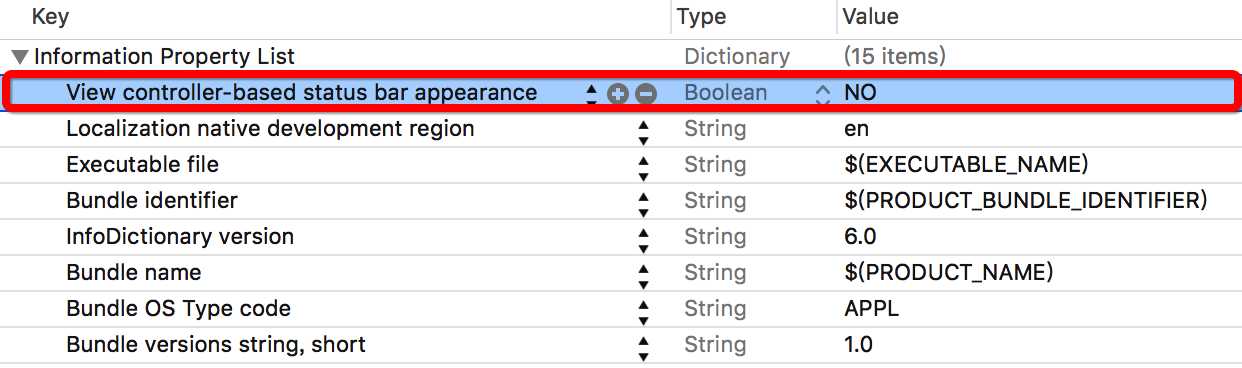Click the minus icon to remove row
The image size is (1242, 368).
(646, 94)
